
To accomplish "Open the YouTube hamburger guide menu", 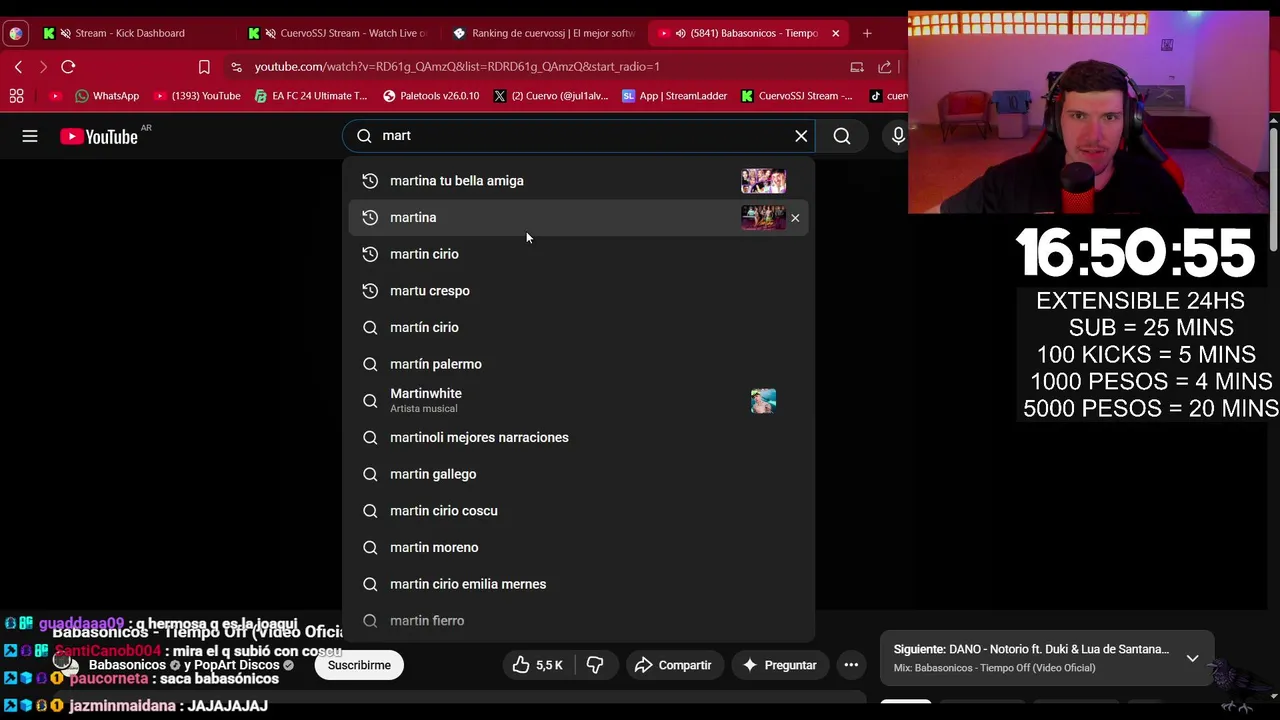I will 30,136.
